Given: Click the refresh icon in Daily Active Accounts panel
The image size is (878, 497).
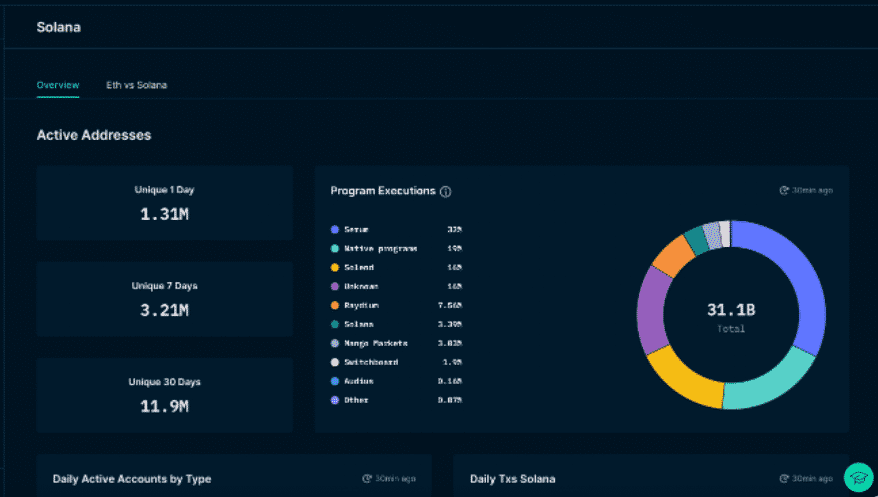Looking at the screenshot, I should click(367, 479).
